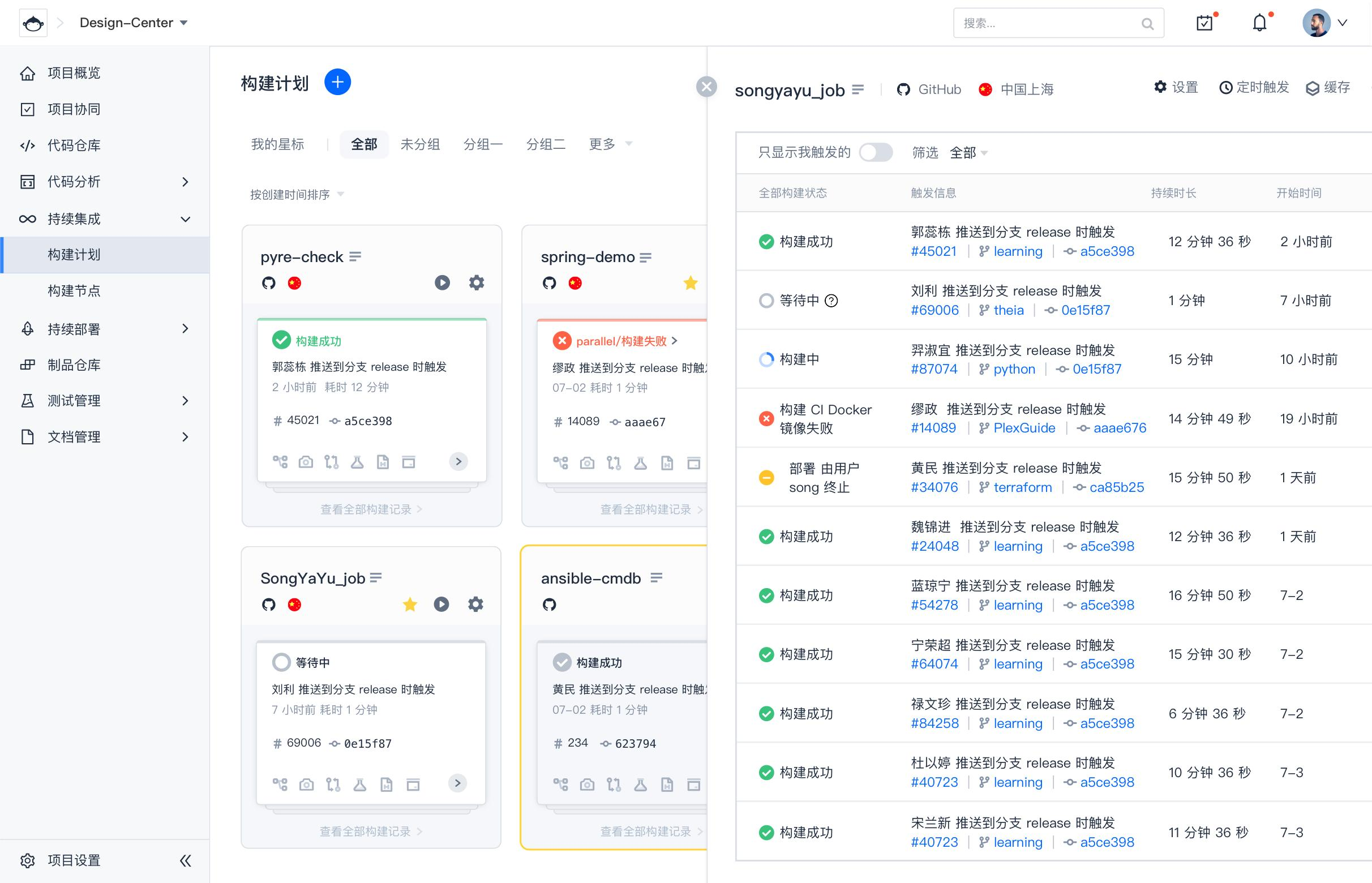
Task: Click the blue add build plan button
Action: tap(337, 83)
